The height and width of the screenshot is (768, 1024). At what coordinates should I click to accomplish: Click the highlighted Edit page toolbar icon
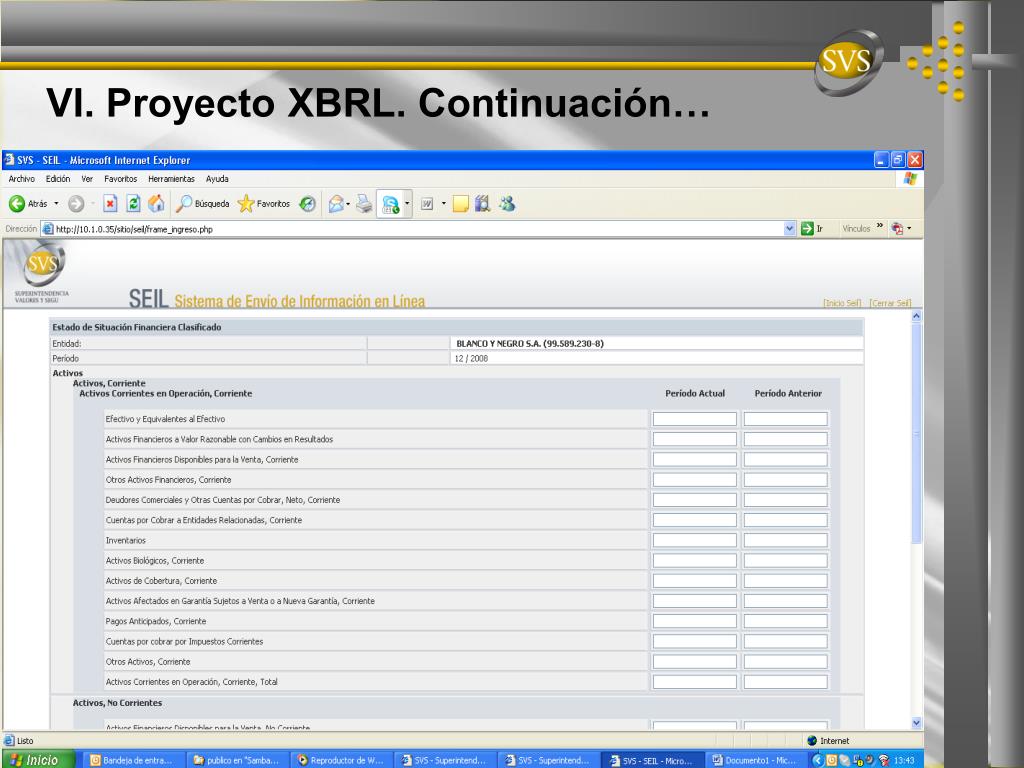391,204
